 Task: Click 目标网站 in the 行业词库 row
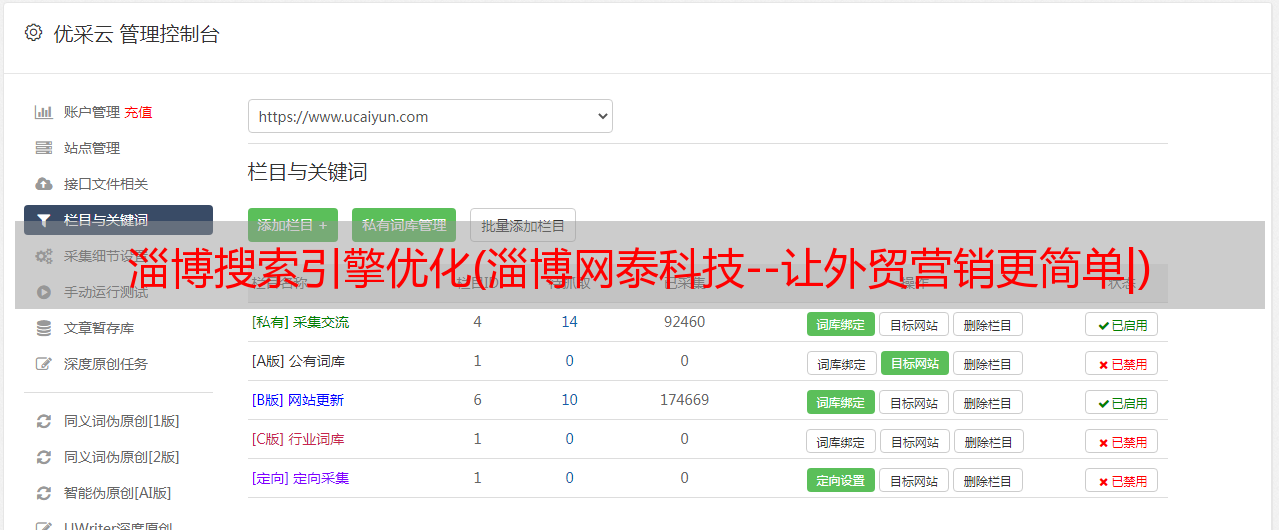coord(914,441)
